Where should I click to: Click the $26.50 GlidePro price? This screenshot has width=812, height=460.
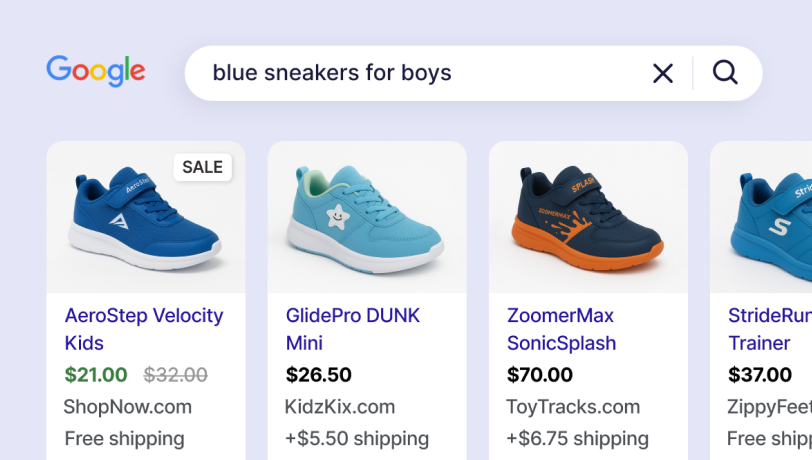pyautogui.click(x=319, y=375)
